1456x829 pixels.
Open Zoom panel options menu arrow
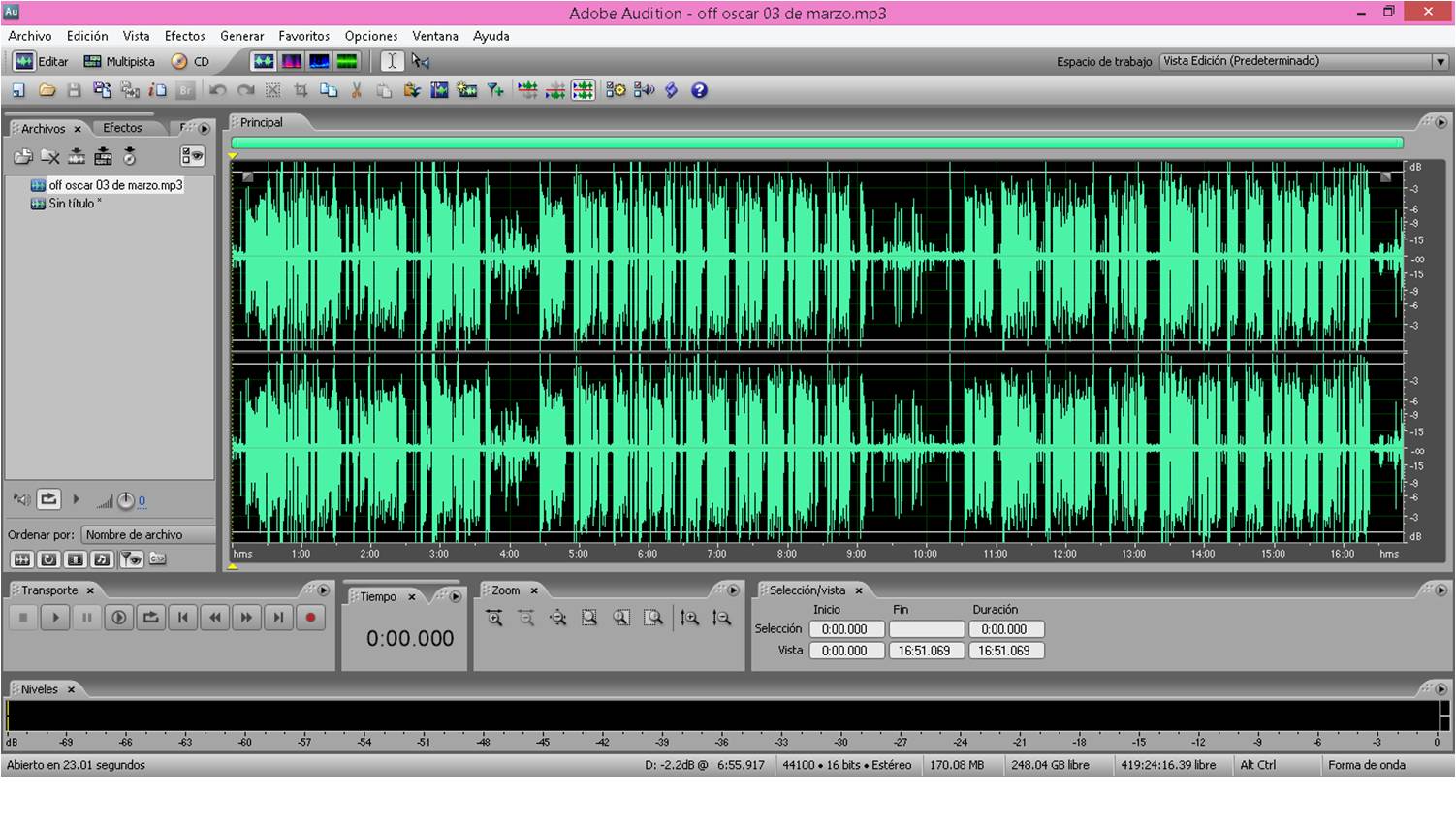coord(734,590)
